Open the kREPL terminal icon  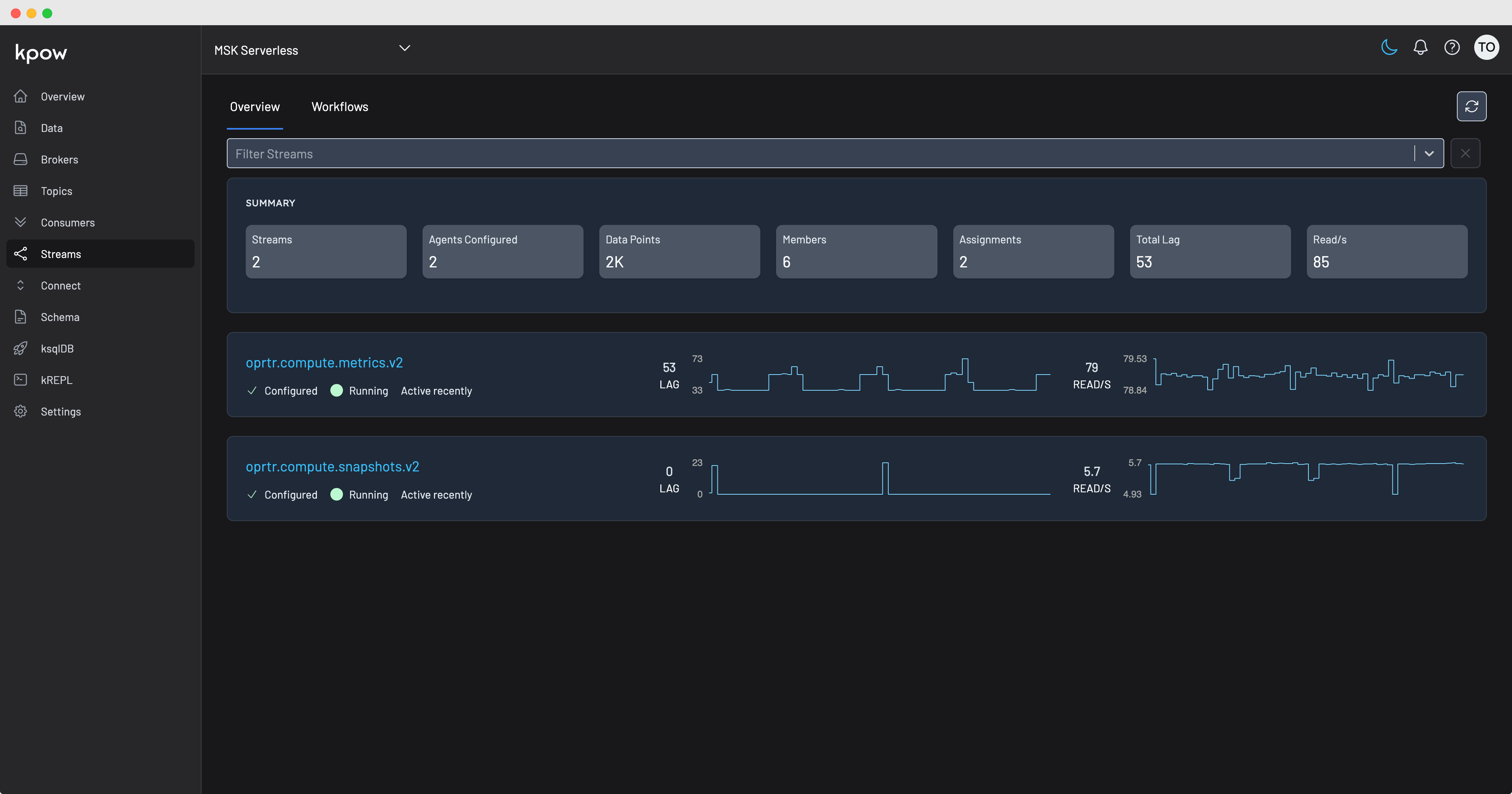(x=20, y=380)
